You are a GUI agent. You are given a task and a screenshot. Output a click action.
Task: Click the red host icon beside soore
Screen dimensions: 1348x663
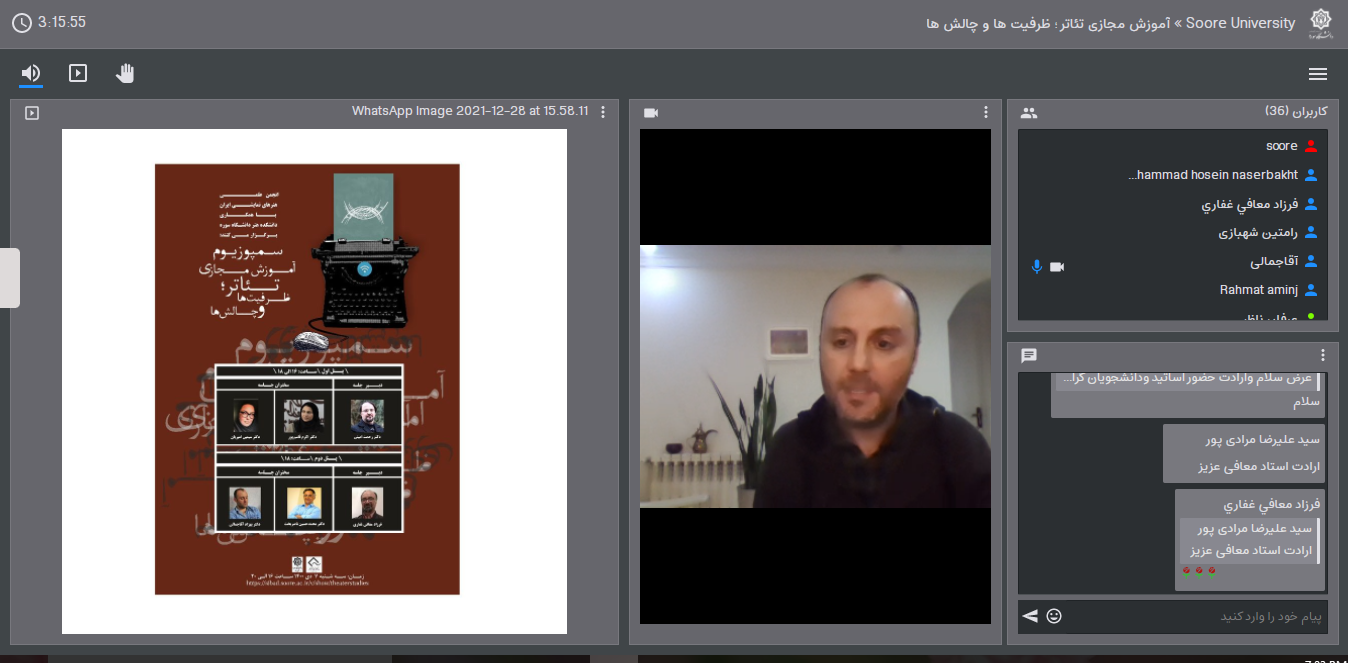click(1311, 146)
